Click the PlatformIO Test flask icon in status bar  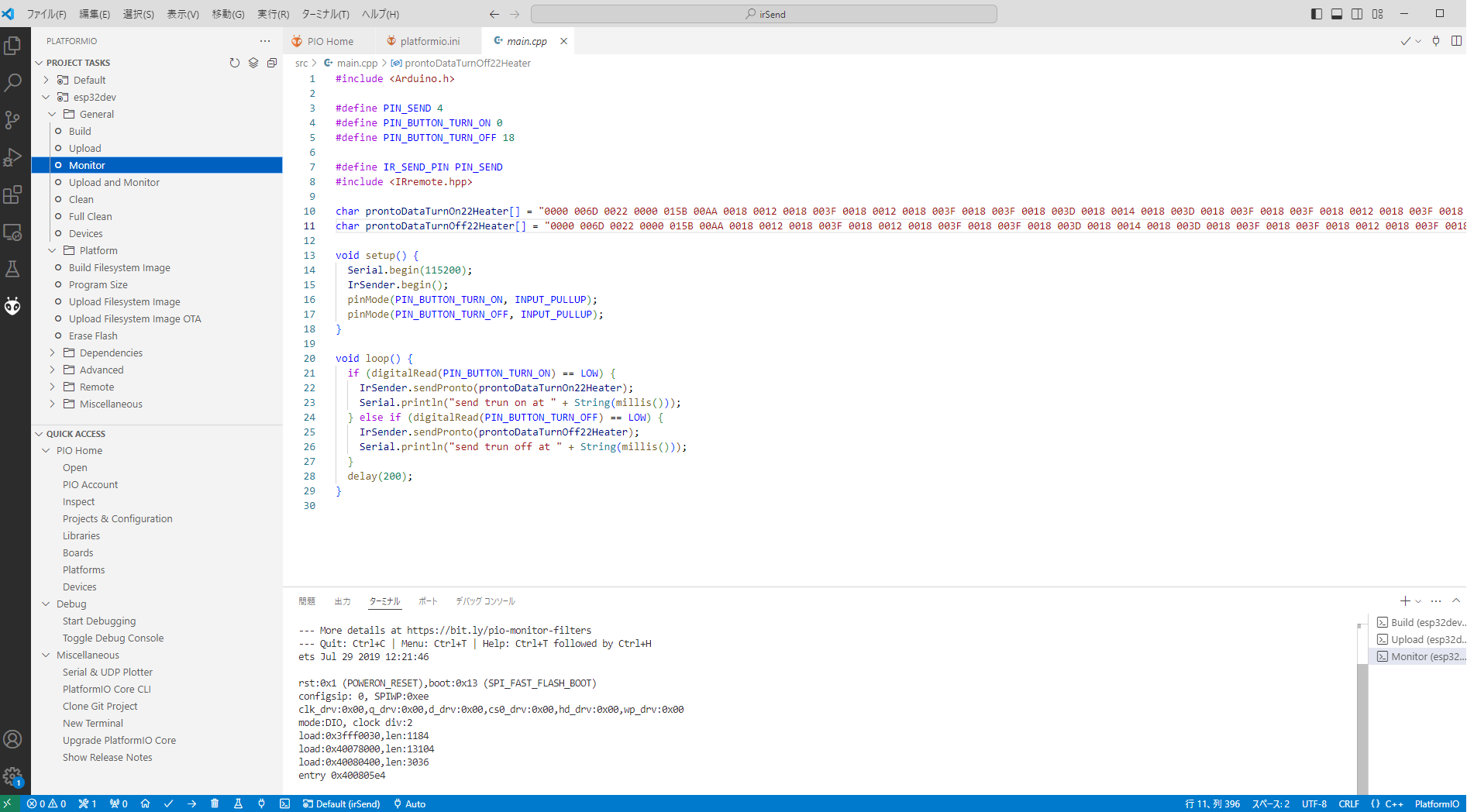click(238, 803)
